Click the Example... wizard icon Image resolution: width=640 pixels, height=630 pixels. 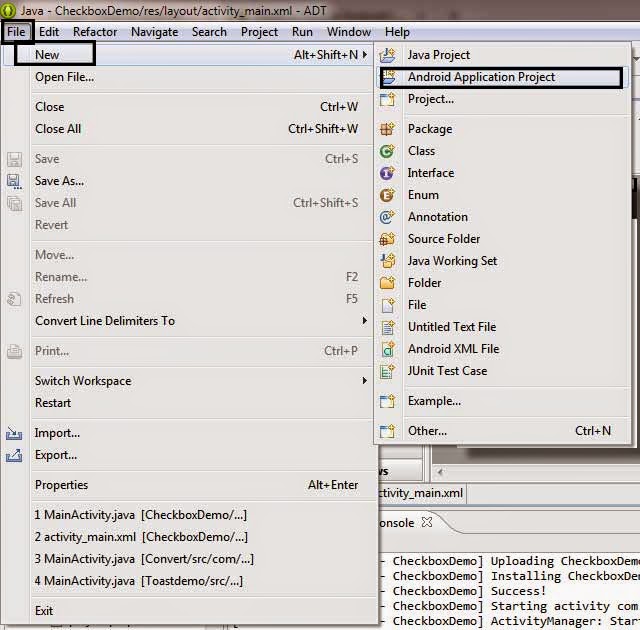point(387,401)
